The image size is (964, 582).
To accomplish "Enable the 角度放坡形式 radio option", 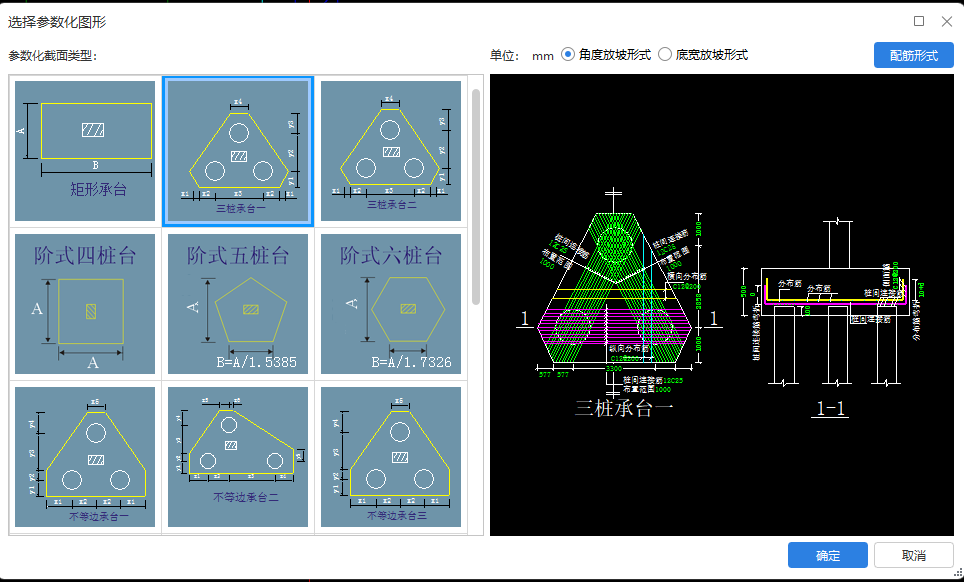I will tap(606, 55).
